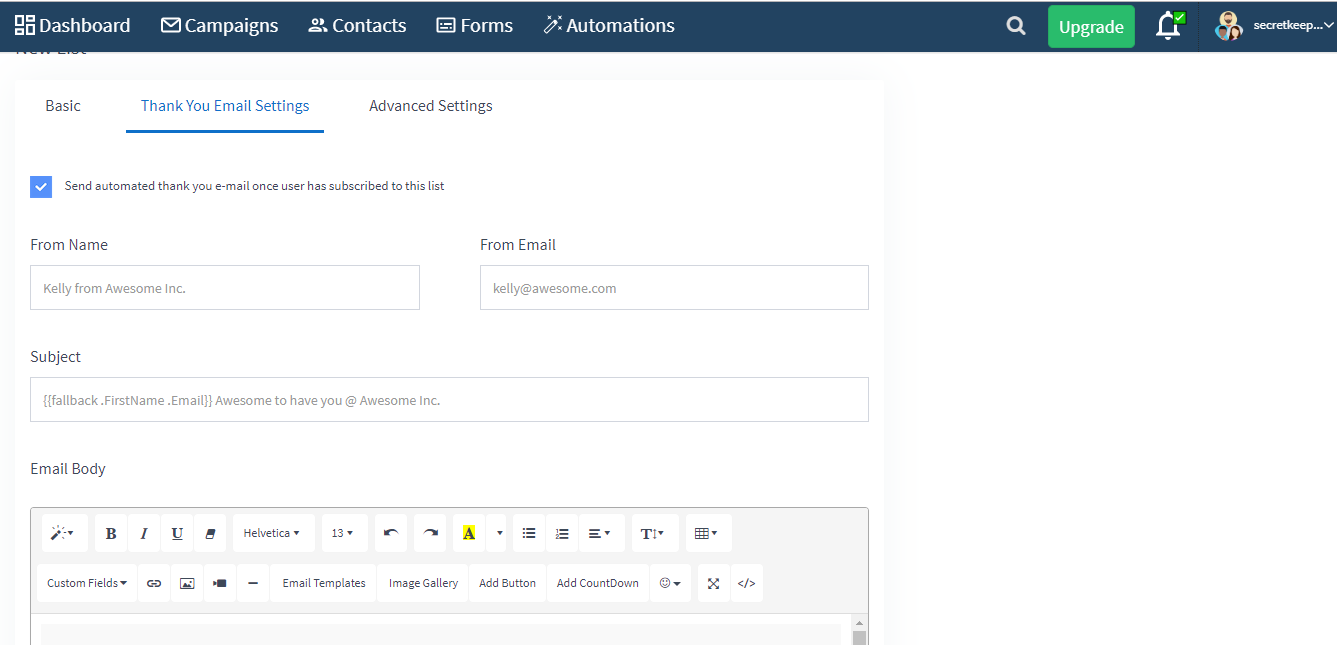Open the Image Gallery
This screenshot has width=1337, height=645.
(423, 583)
